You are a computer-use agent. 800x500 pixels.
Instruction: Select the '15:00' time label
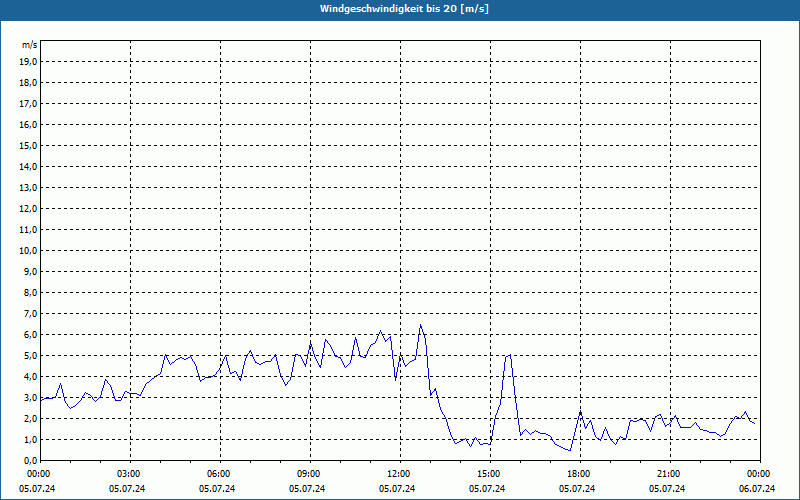pyautogui.click(x=490, y=474)
